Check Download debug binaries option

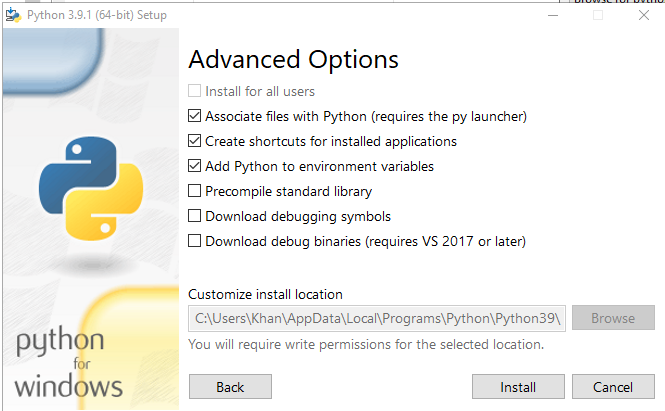194,241
